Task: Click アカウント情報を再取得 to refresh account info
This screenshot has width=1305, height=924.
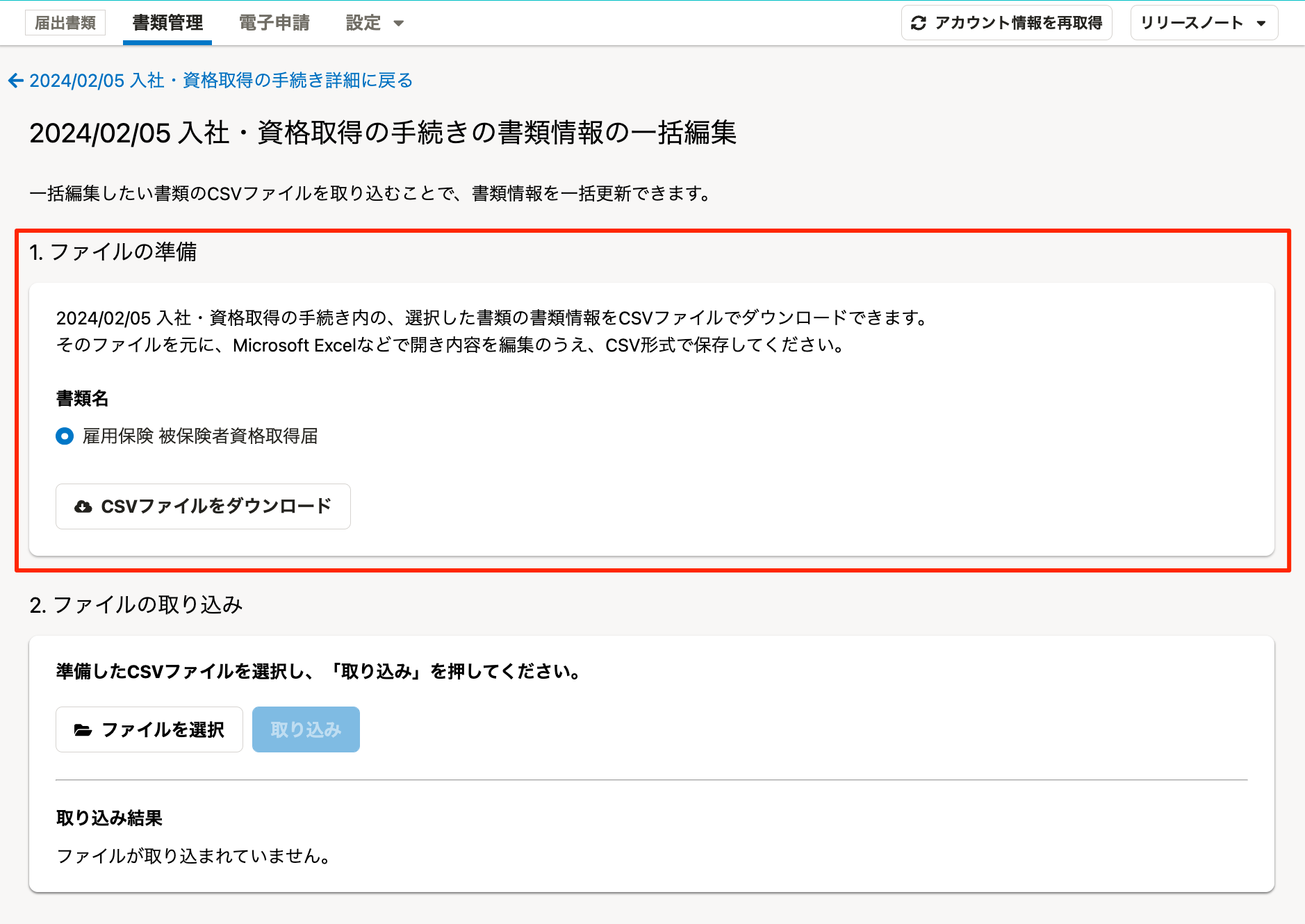Action: point(1006,22)
